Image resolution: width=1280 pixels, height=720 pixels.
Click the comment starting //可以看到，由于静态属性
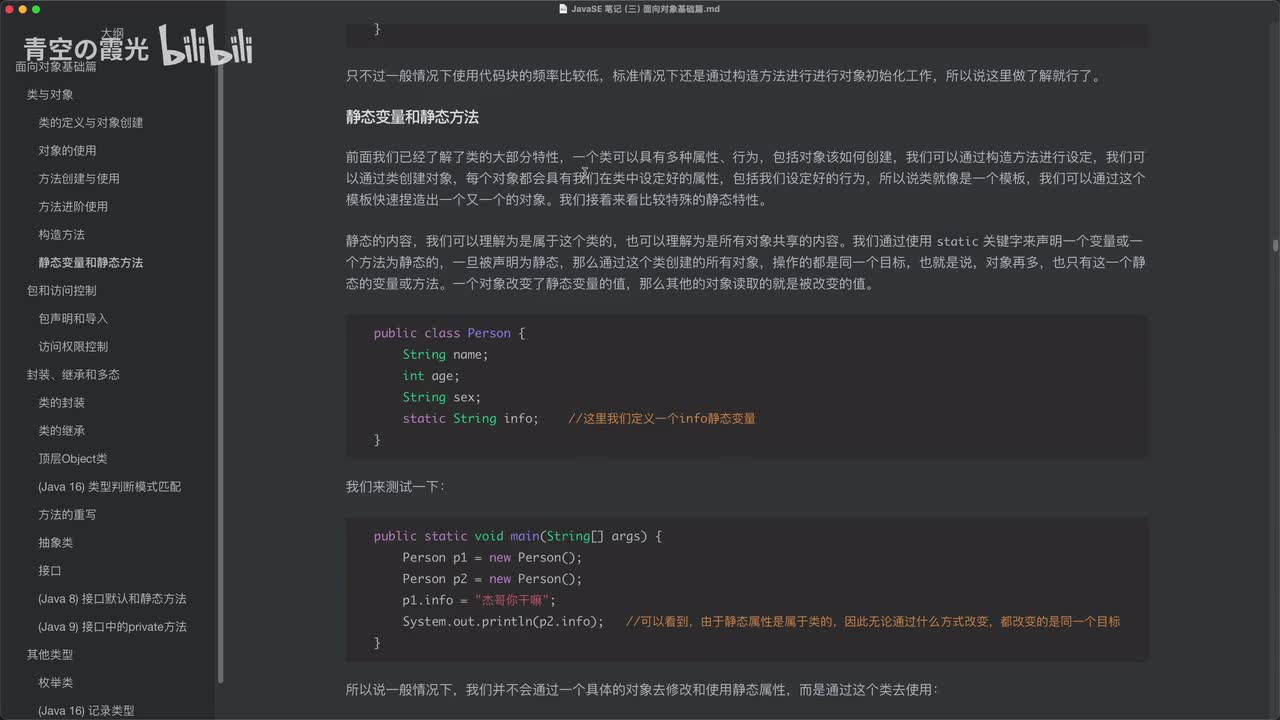(x=873, y=621)
